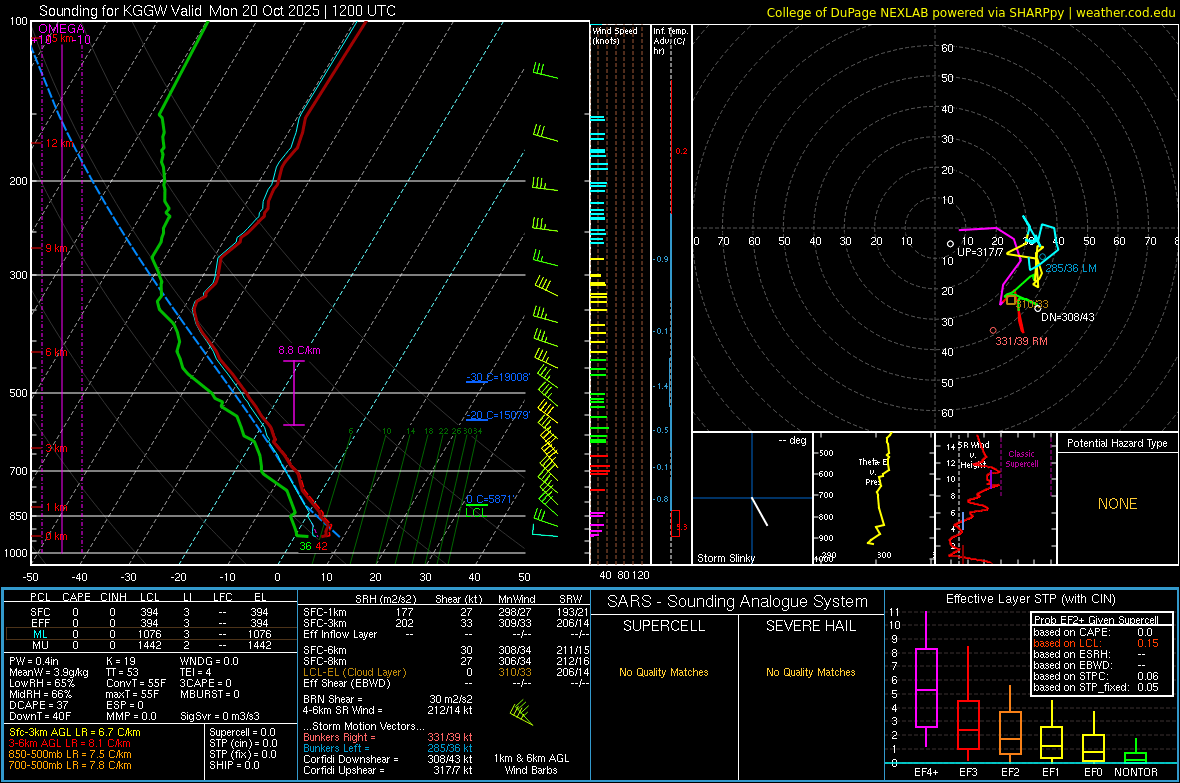The height and width of the screenshot is (783, 1180).
Task: Click the 850-500mb LR value
Action: click(70, 754)
